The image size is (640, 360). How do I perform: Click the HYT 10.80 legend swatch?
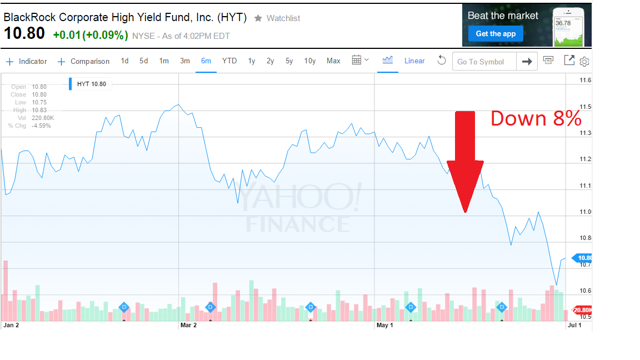(x=70, y=84)
